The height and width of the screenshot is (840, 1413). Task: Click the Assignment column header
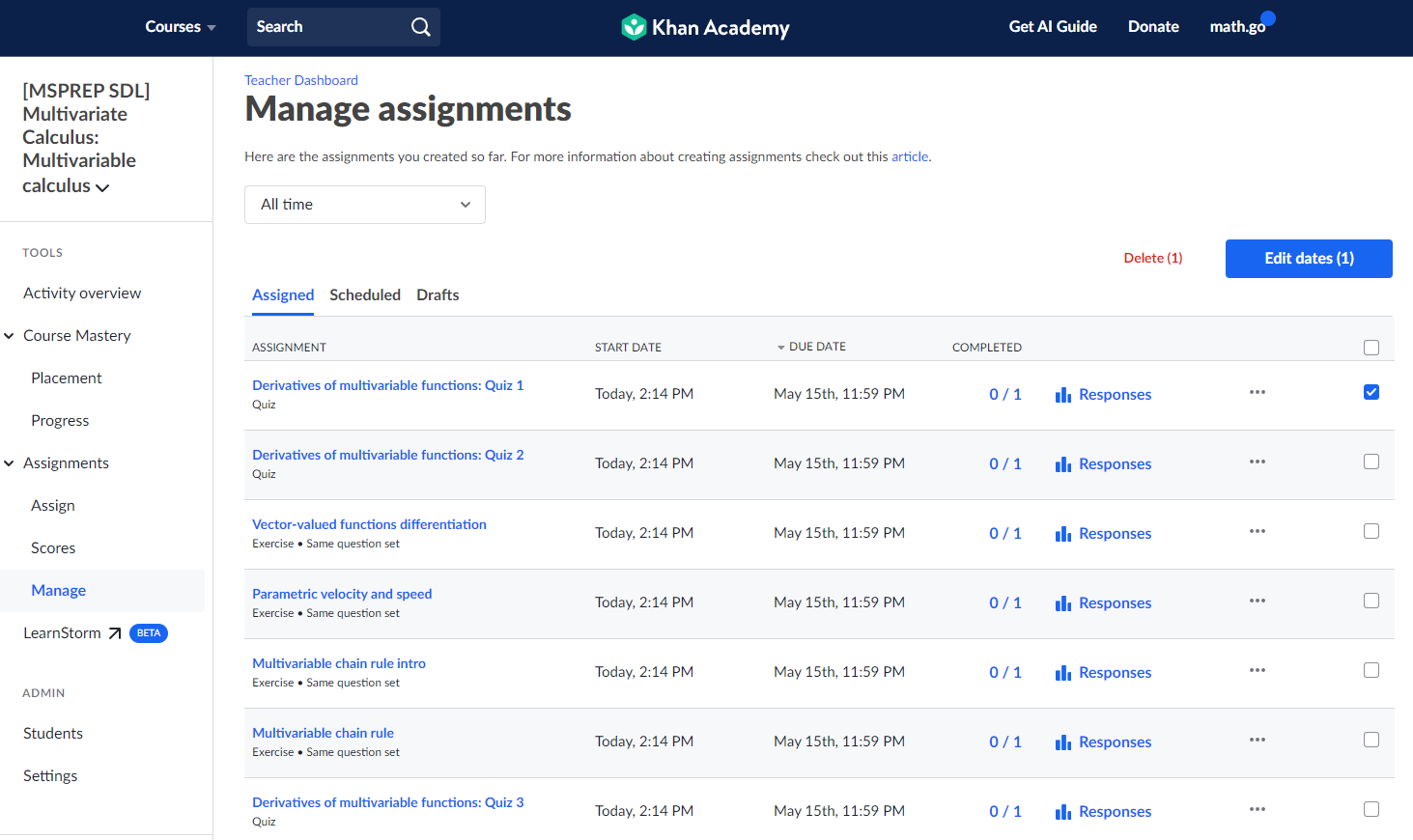click(289, 348)
